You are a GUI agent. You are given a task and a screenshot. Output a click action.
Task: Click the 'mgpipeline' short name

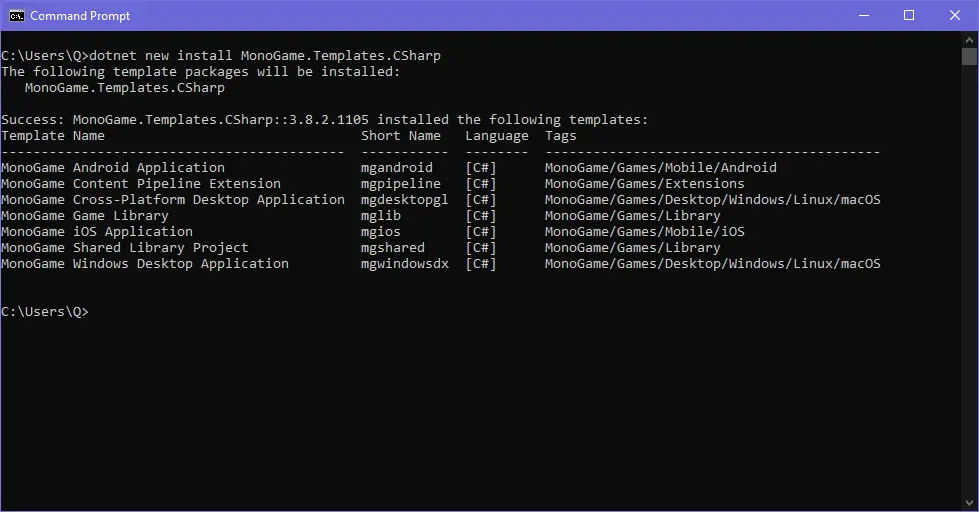pyautogui.click(x=401, y=184)
